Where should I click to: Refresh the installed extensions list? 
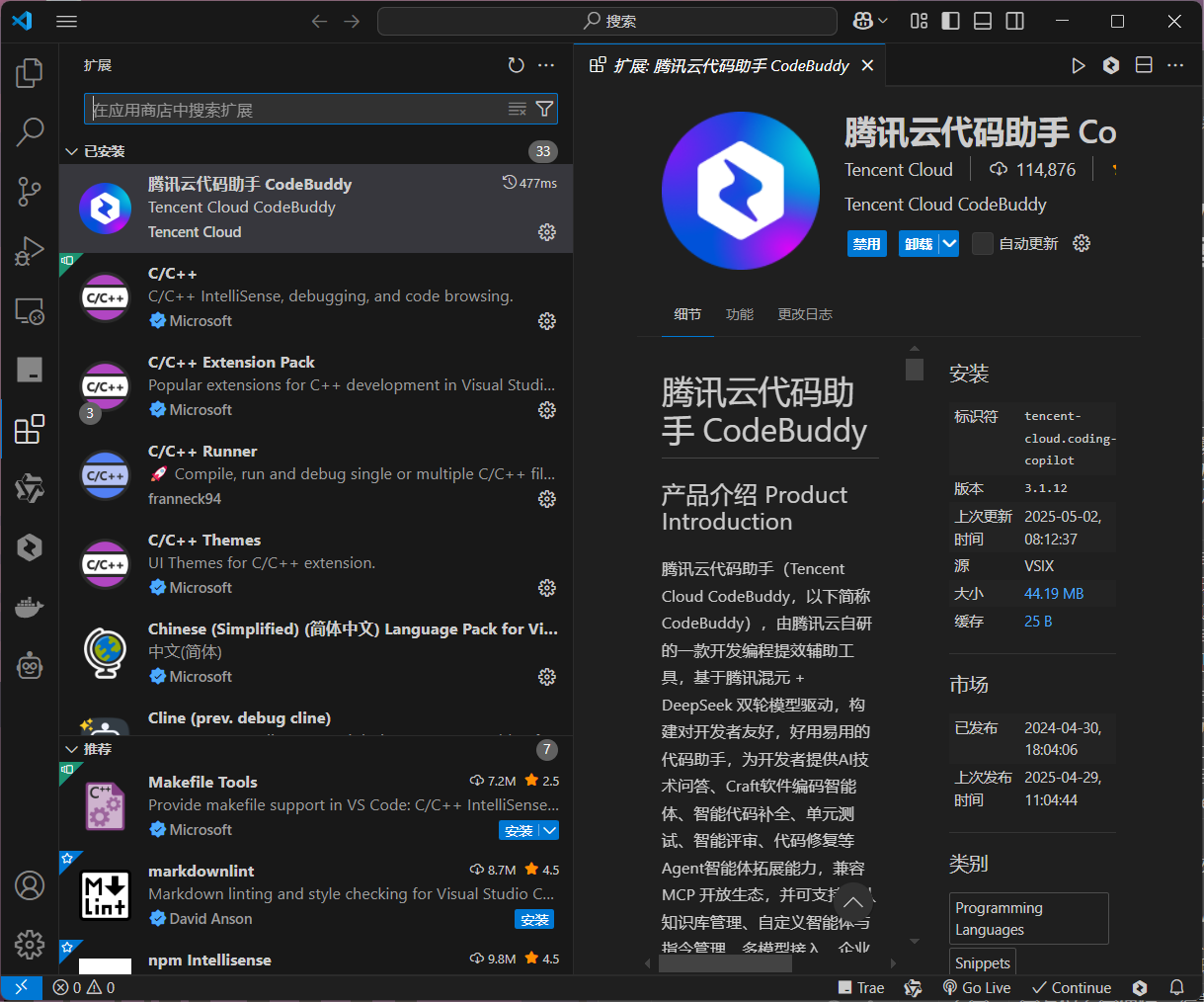click(516, 65)
